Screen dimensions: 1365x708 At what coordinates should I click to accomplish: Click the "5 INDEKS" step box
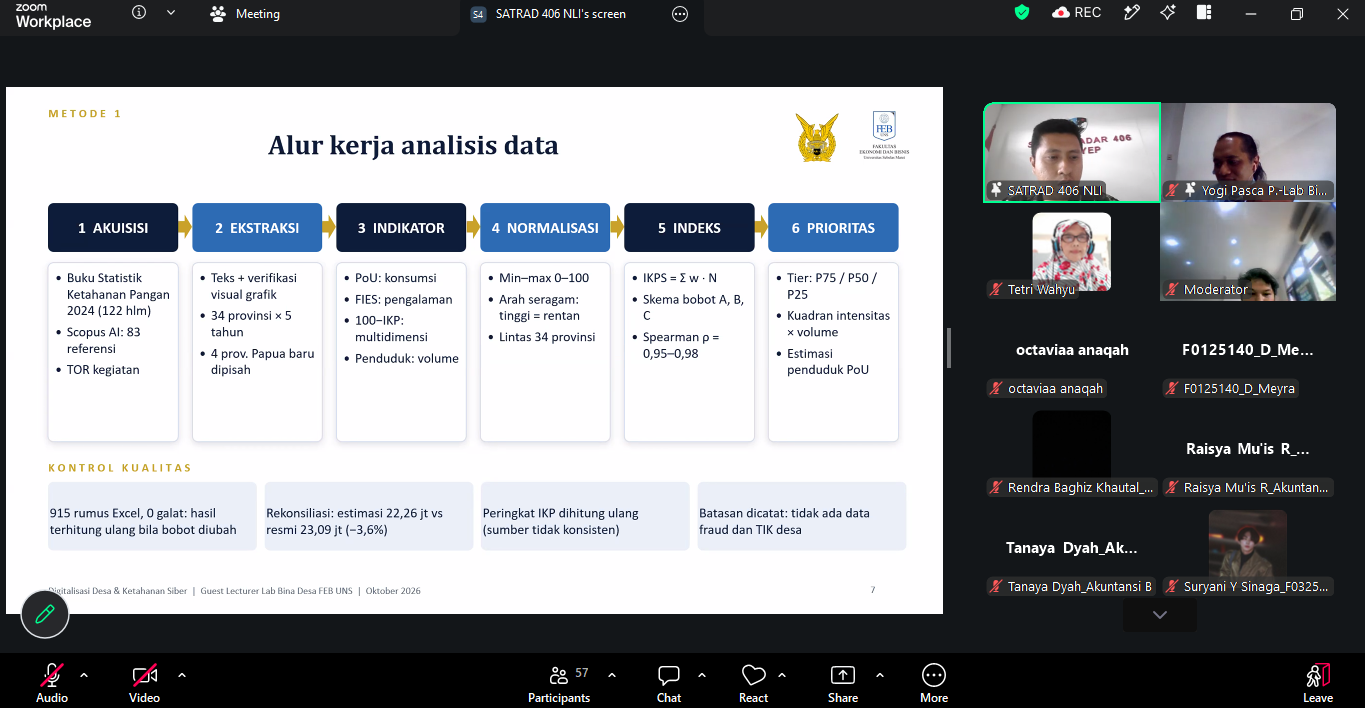pyautogui.click(x=689, y=227)
